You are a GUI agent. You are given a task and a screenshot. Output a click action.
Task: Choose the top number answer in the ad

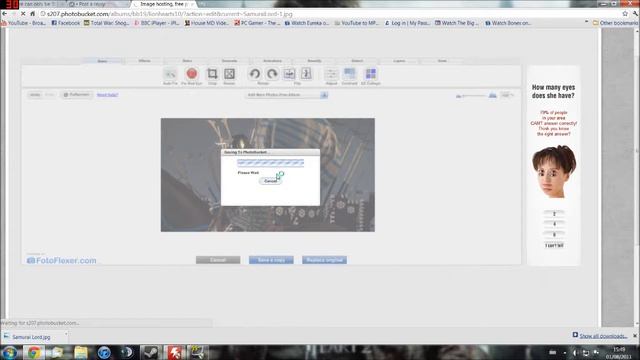(x=554, y=214)
